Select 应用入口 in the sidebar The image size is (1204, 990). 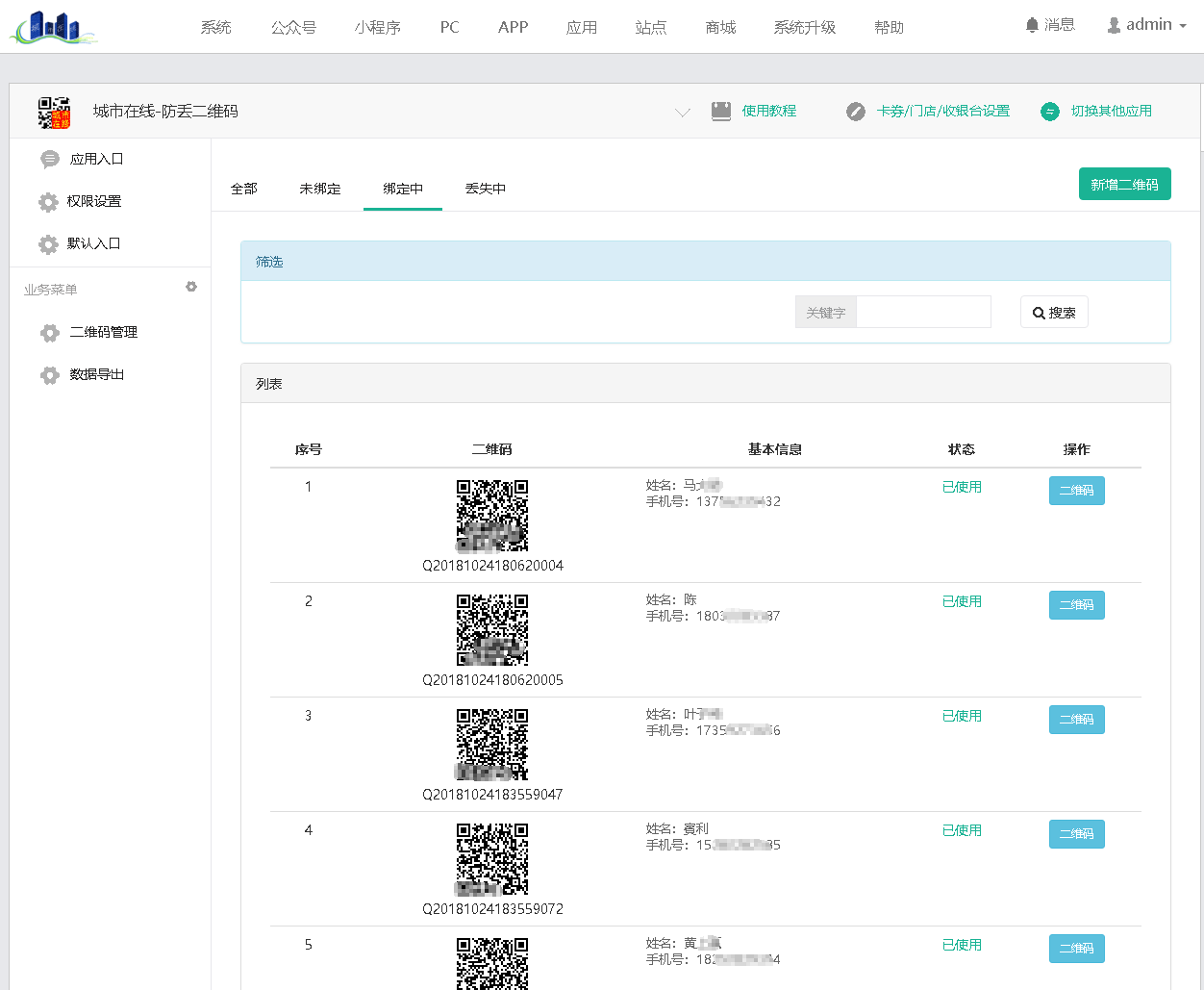click(x=97, y=159)
